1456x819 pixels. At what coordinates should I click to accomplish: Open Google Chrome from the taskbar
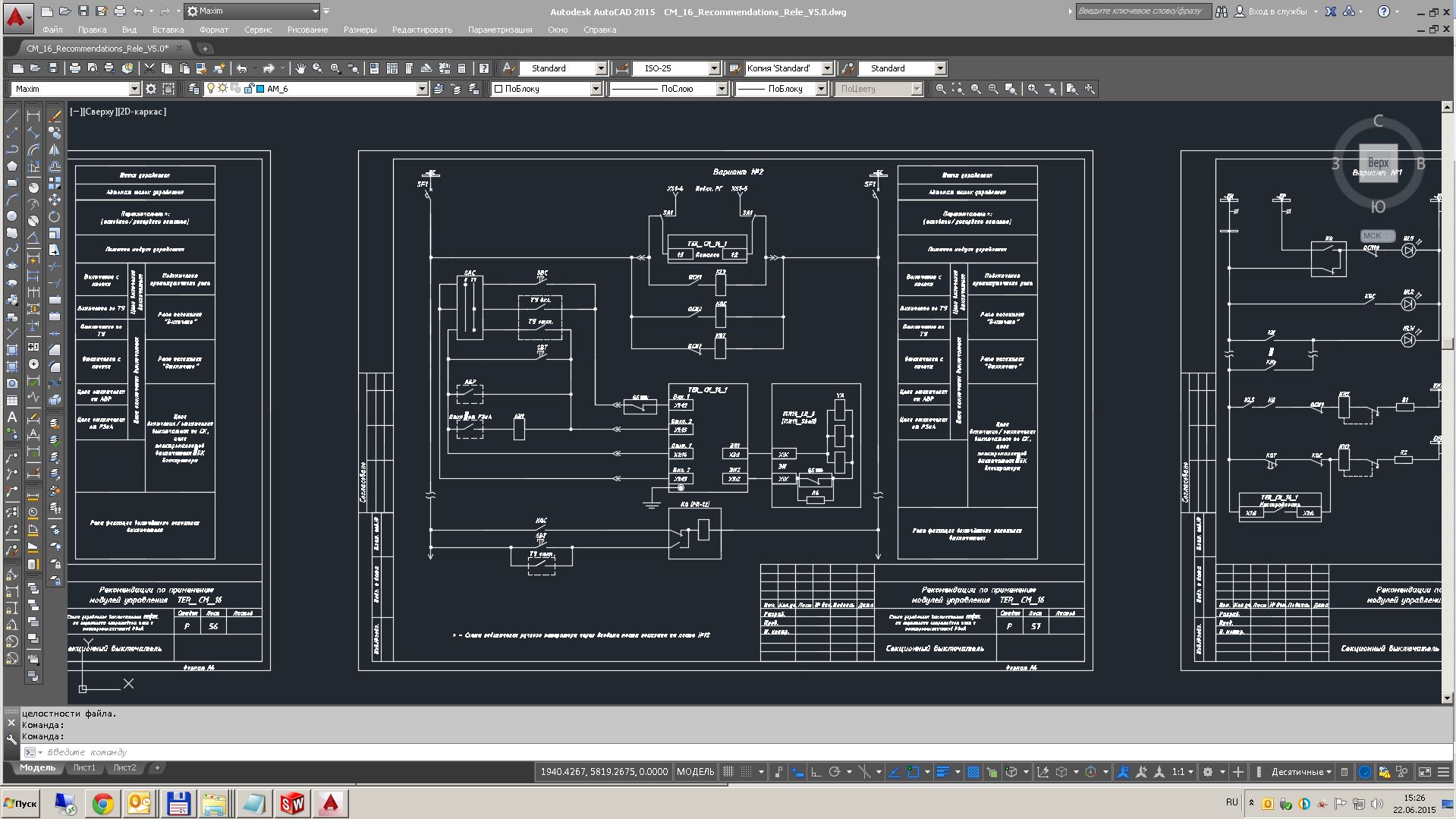(x=103, y=803)
